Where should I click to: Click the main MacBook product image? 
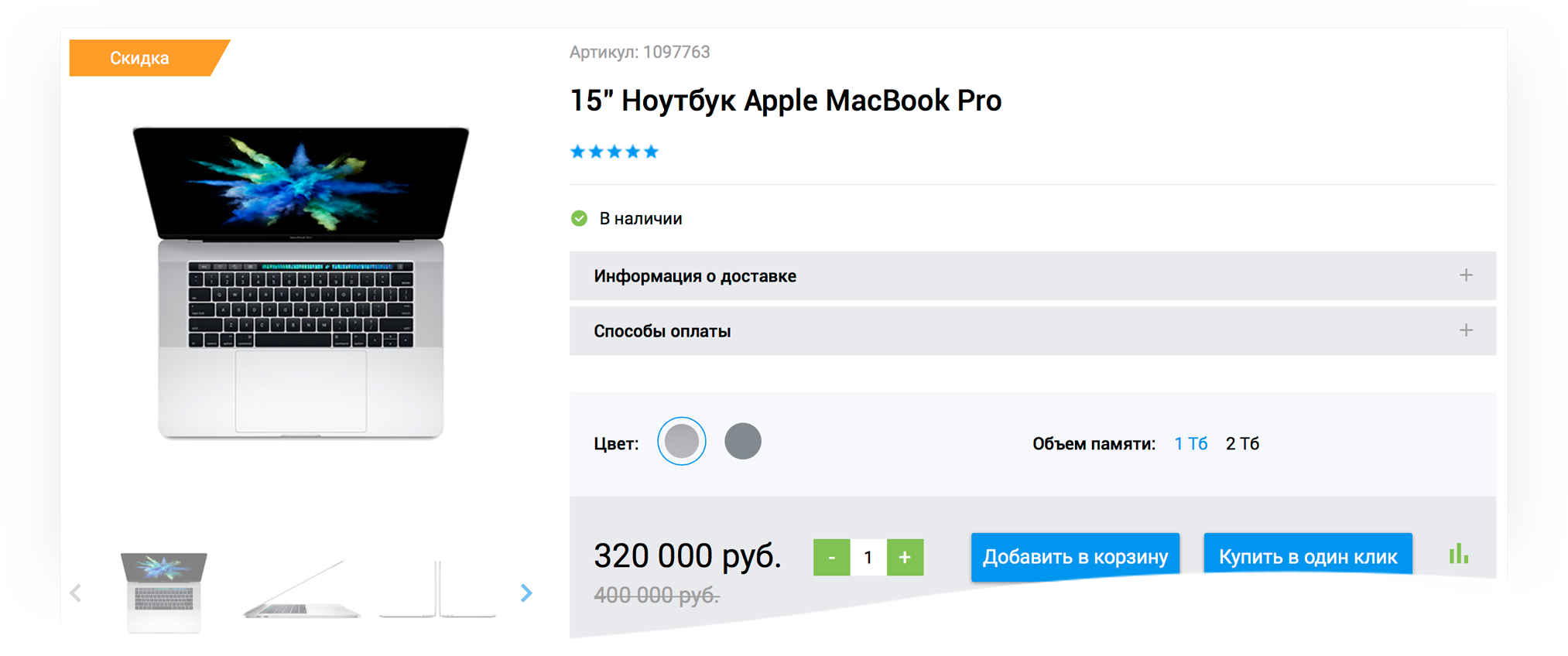tap(300, 283)
